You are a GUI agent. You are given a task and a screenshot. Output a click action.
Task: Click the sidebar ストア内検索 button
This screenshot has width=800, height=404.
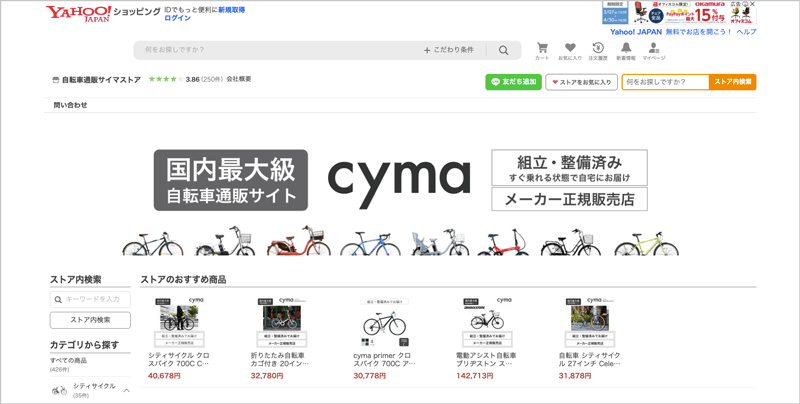click(x=90, y=320)
